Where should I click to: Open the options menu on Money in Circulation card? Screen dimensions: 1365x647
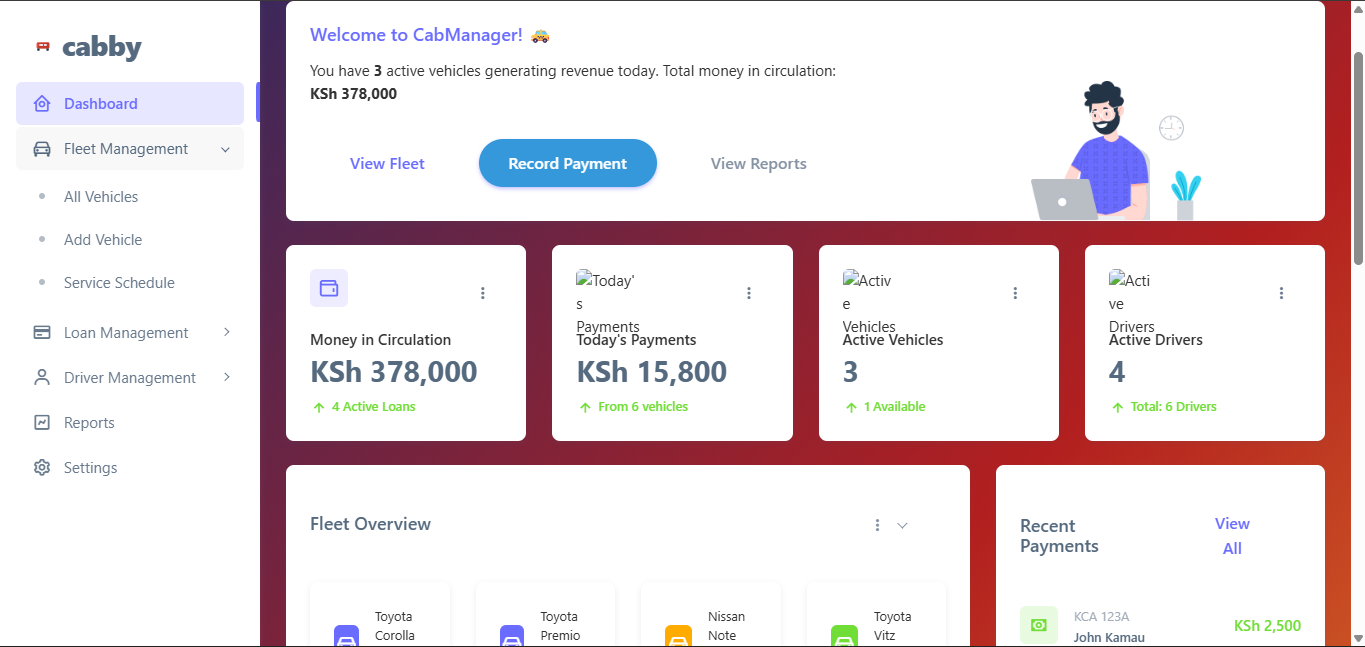(x=483, y=292)
